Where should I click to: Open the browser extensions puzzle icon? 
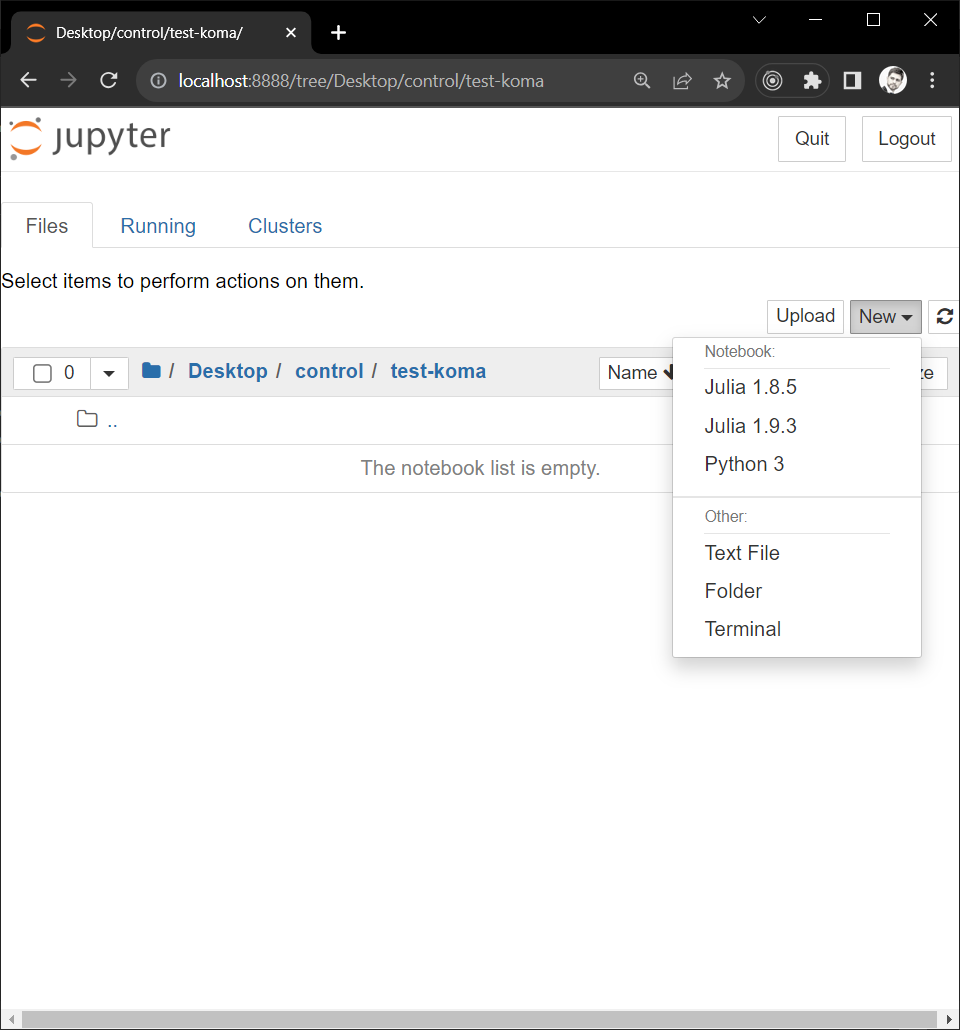coord(812,81)
